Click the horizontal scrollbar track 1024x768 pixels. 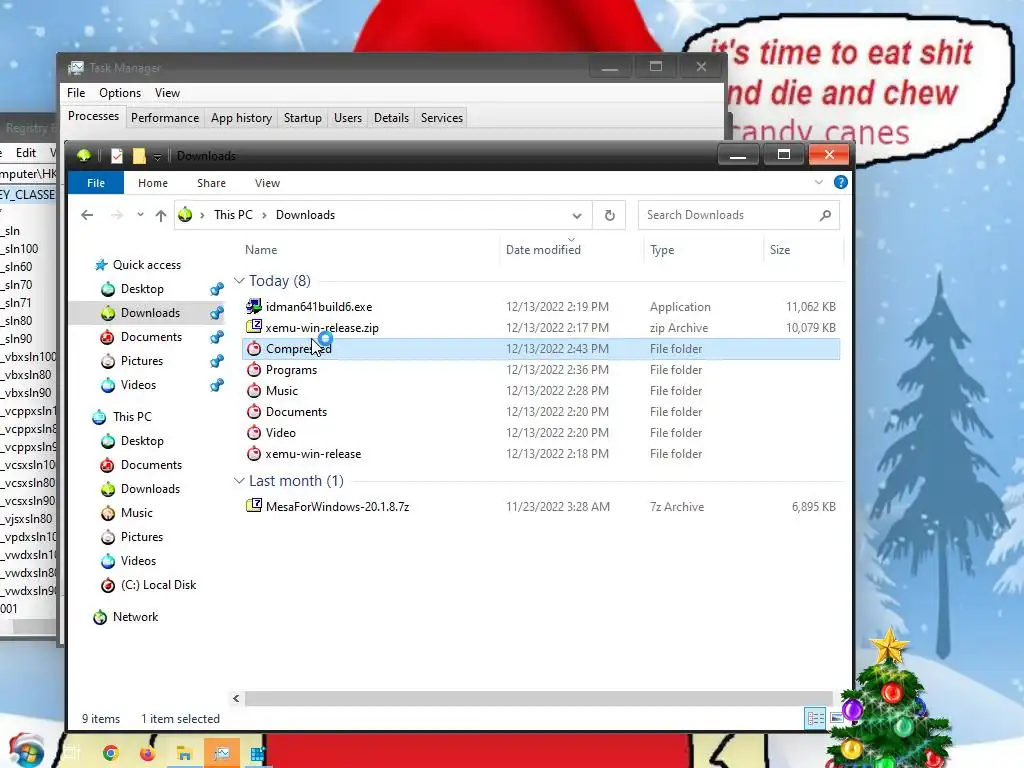point(539,698)
